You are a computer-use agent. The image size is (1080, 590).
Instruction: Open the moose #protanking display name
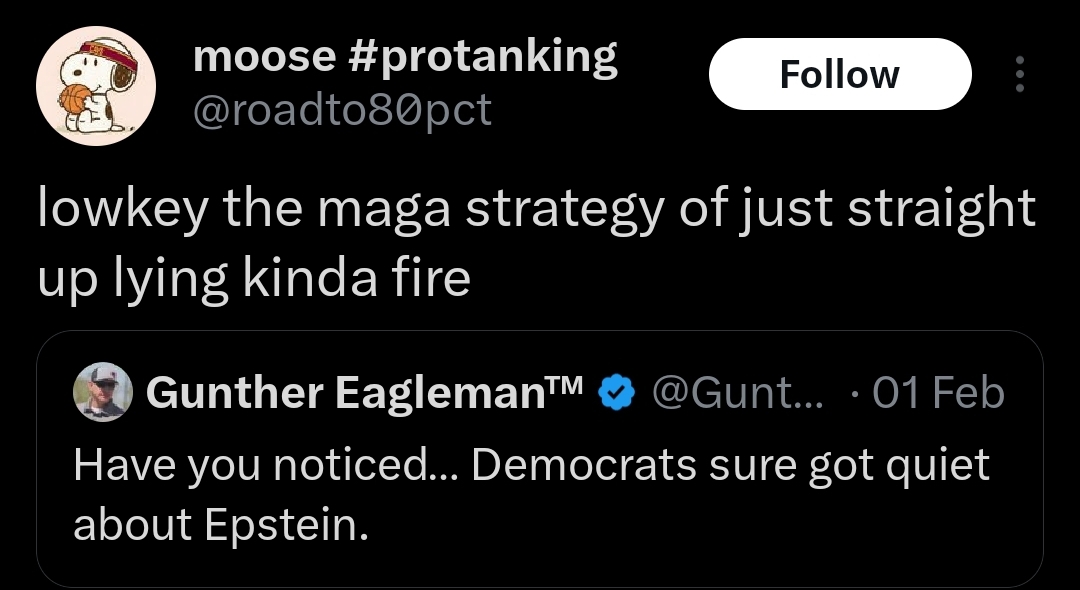(x=405, y=56)
